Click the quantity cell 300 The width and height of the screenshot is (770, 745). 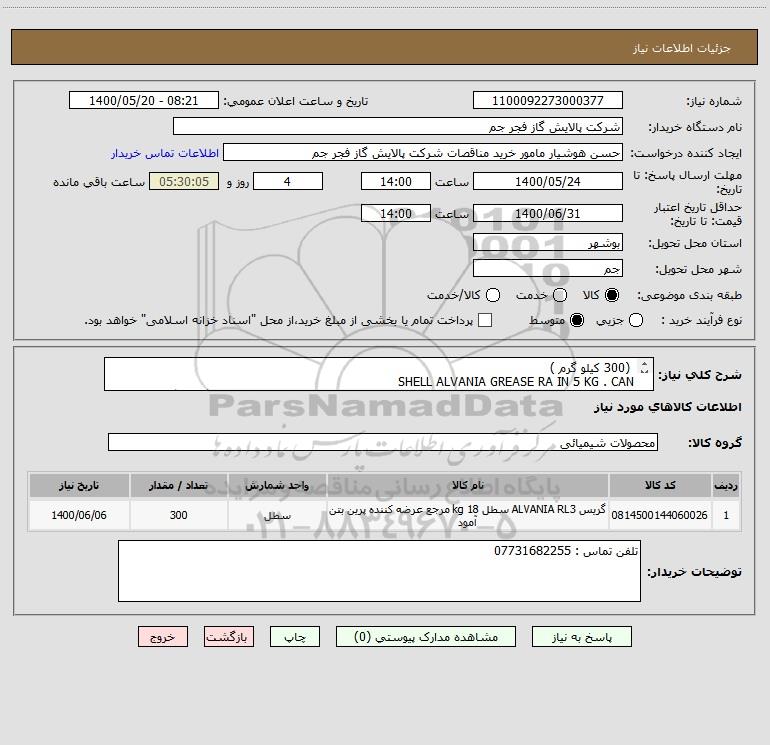(179, 515)
